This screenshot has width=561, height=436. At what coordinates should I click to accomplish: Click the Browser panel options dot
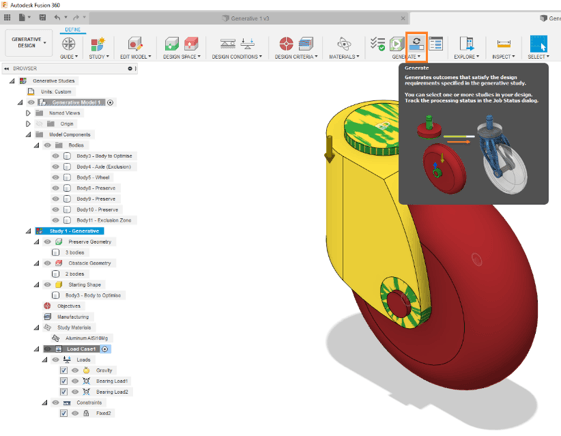tap(130, 68)
